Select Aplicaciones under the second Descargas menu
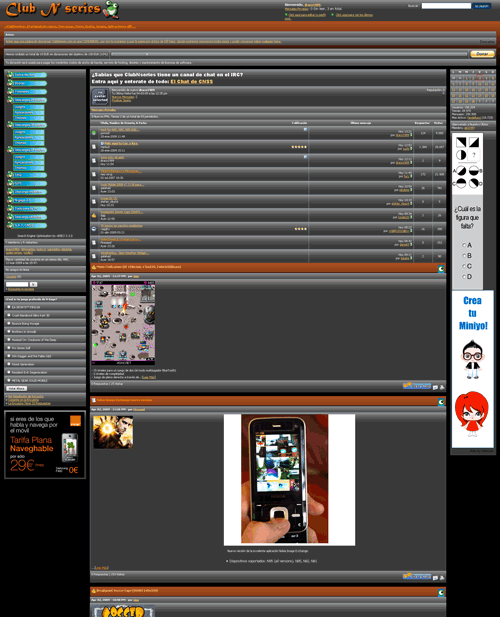 click(29, 137)
